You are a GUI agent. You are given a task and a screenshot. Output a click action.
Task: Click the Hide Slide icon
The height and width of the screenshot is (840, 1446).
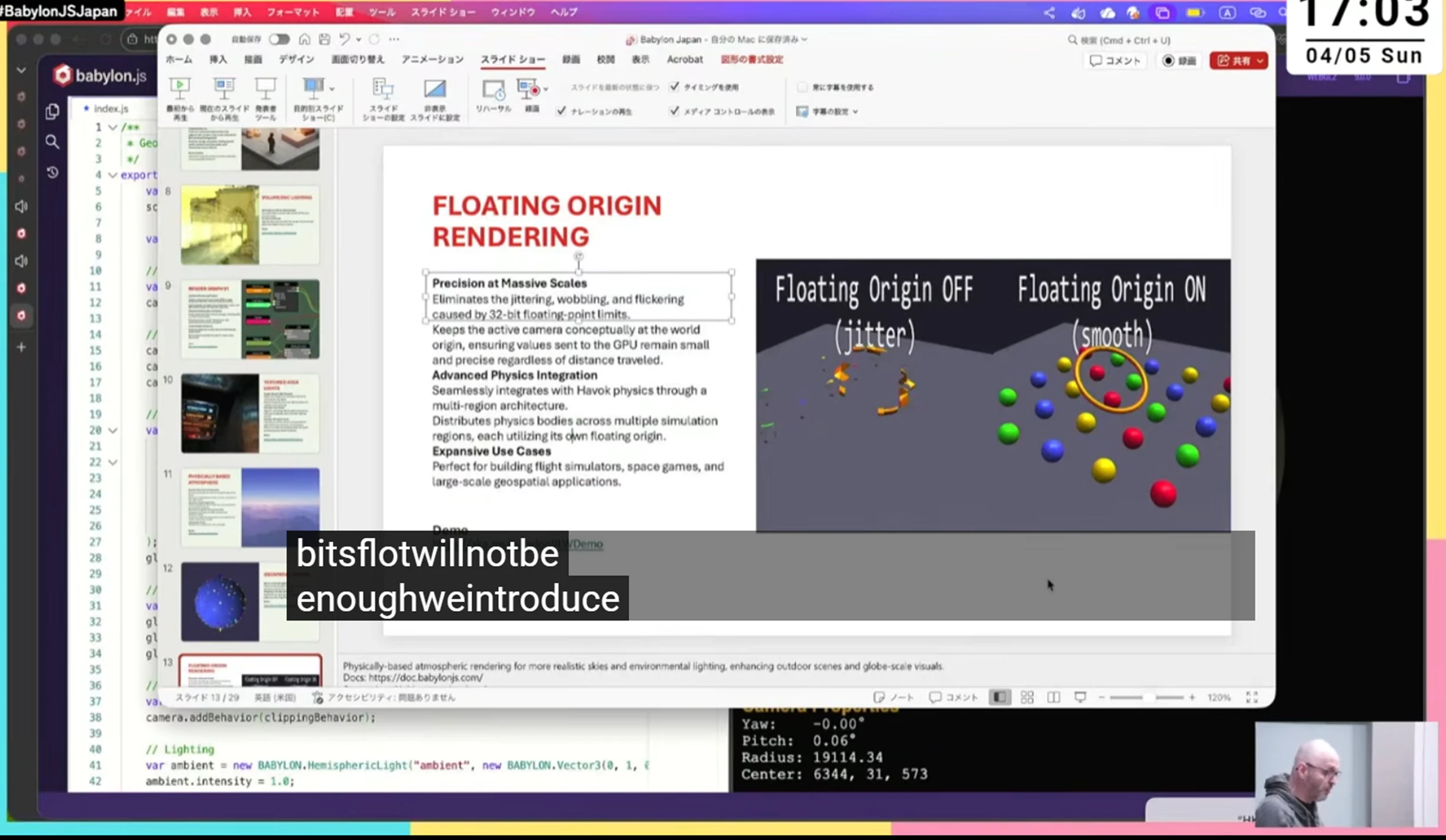tap(435, 89)
